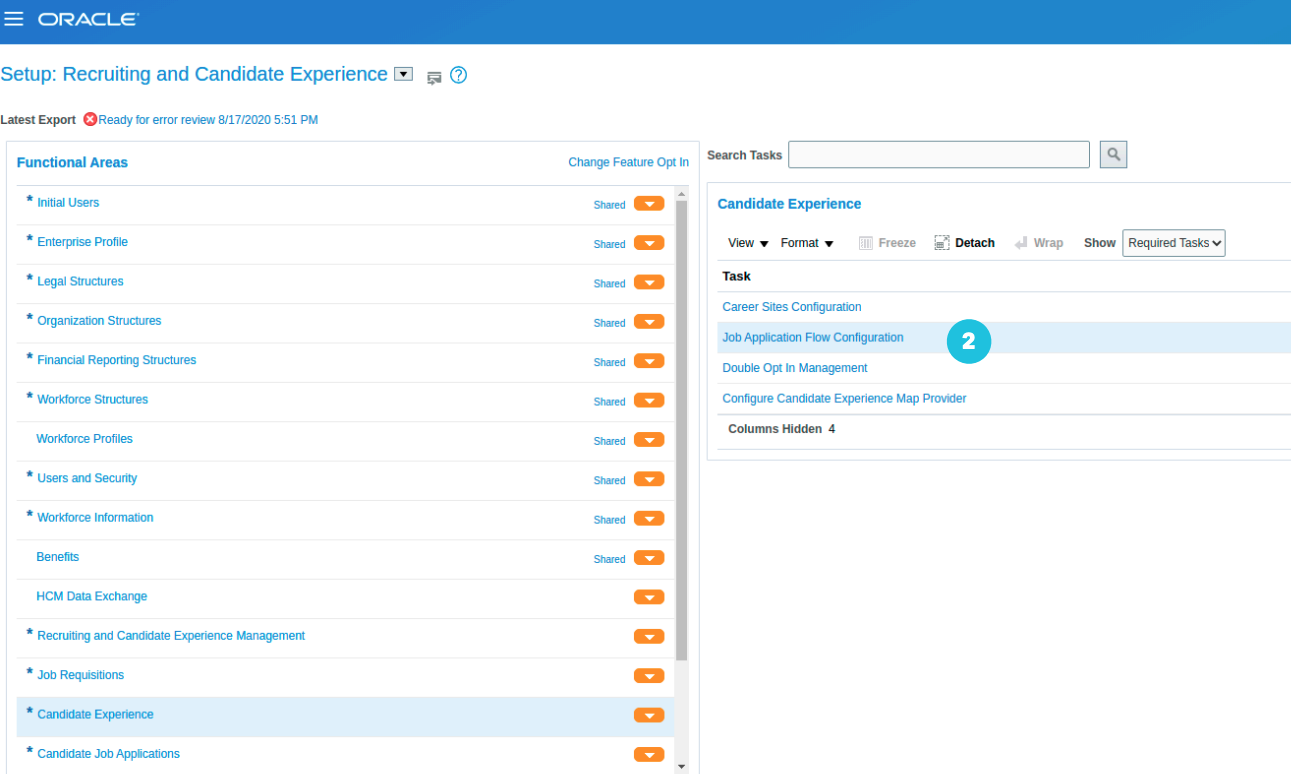Open Career Sites Configuration task
1291x774 pixels.
pos(792,307)
